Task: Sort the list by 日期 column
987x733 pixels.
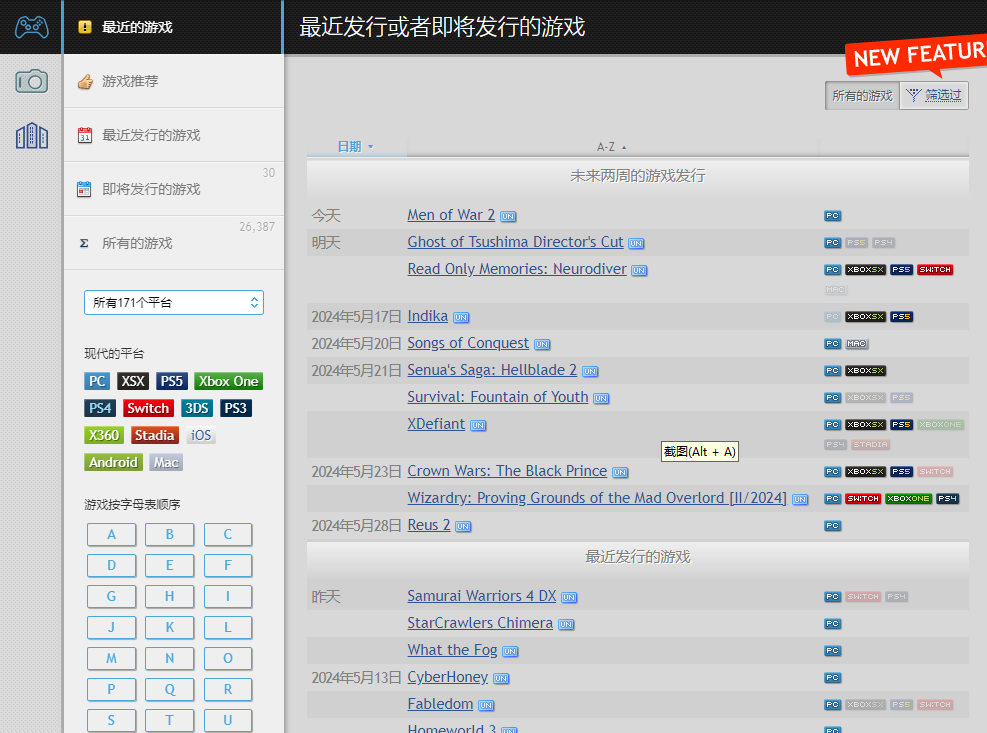Action: [356, 147]
